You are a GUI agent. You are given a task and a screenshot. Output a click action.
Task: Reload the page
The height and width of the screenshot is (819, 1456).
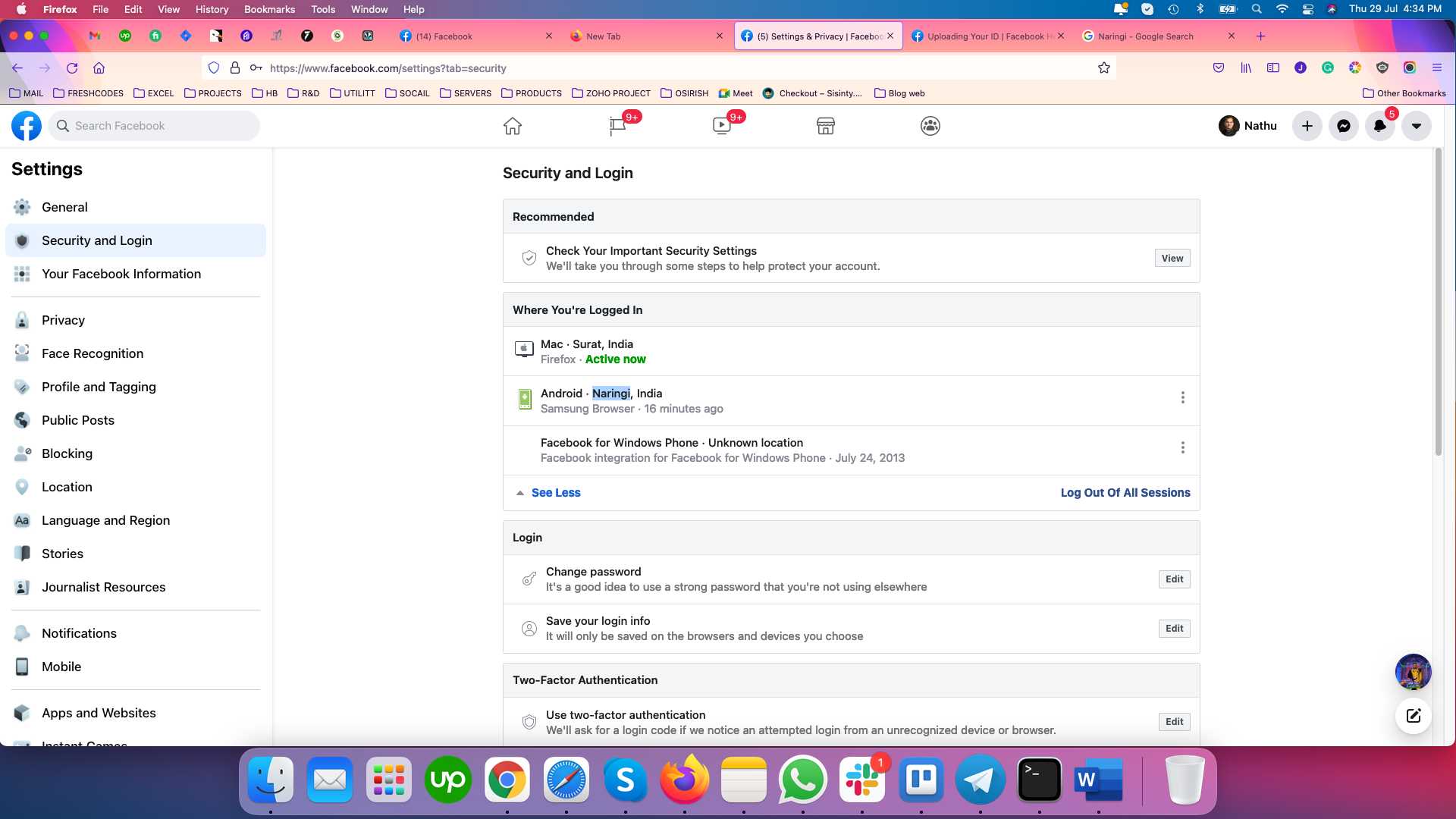(x=72, y=68)
